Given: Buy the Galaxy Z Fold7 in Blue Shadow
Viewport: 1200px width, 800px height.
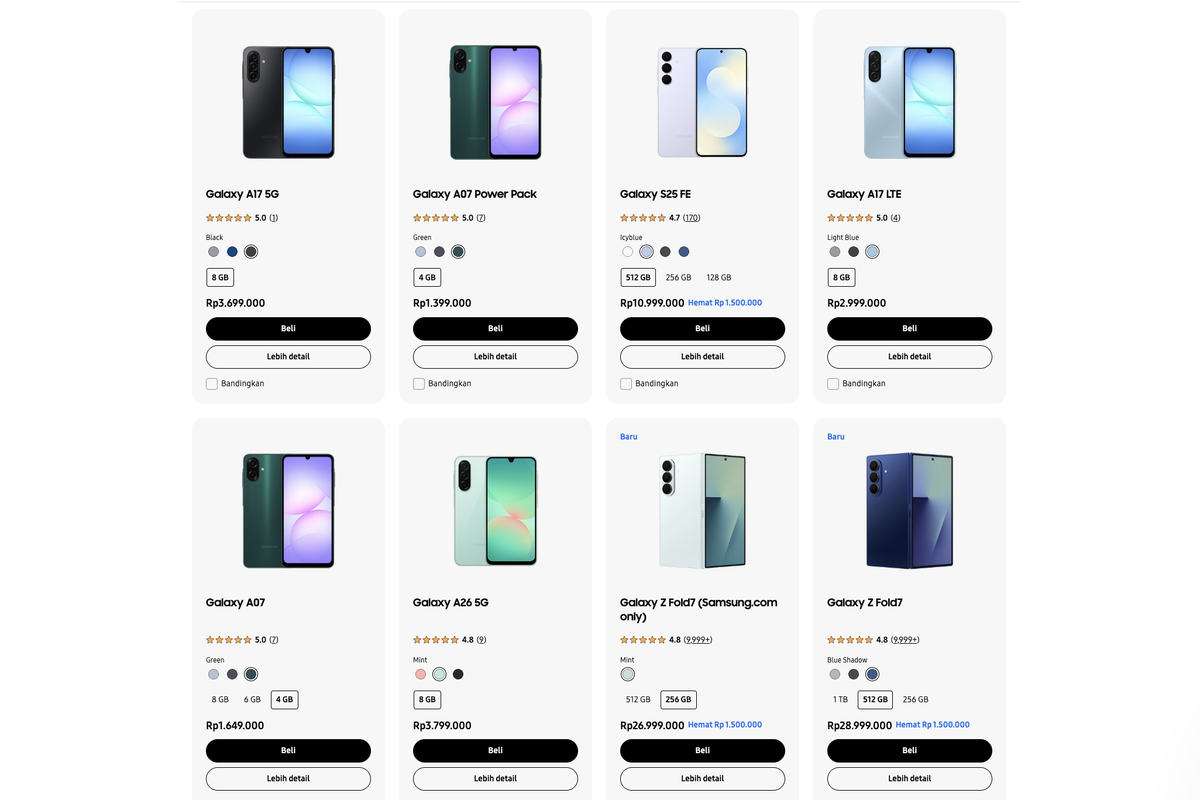Looking at the screenshot, I should pos(909,750).
